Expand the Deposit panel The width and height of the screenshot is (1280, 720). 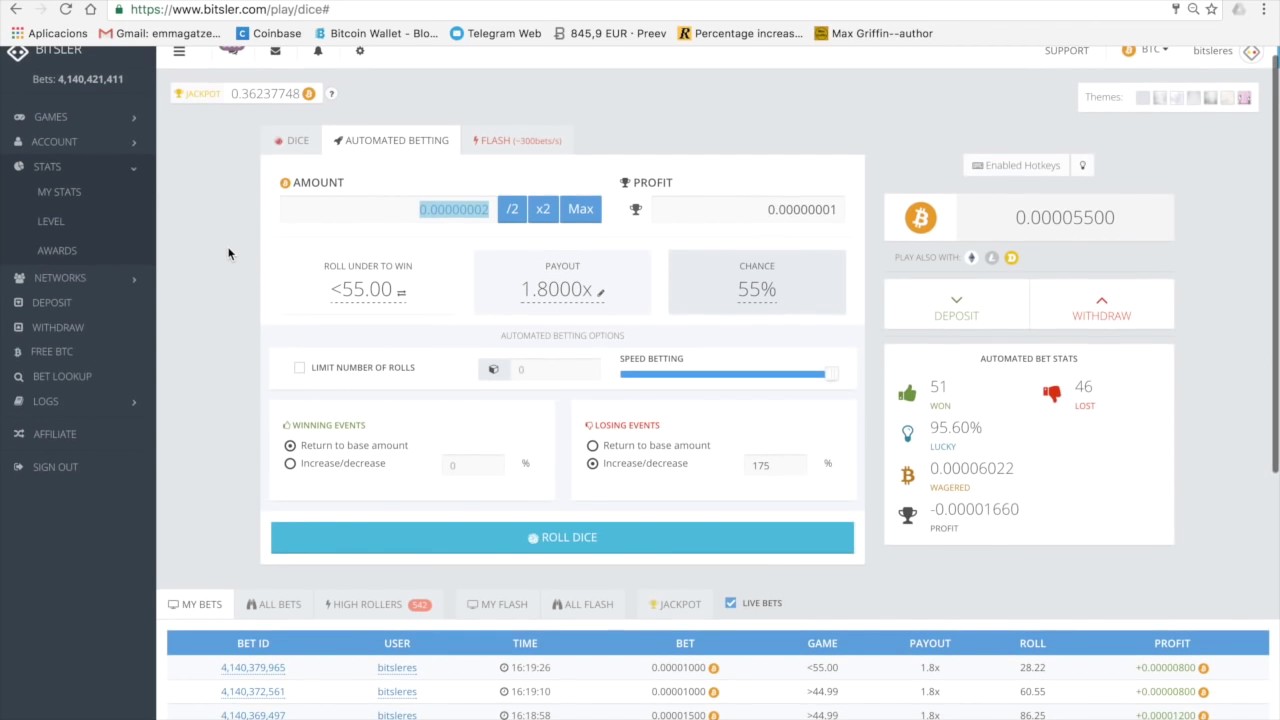pos(956,306)
